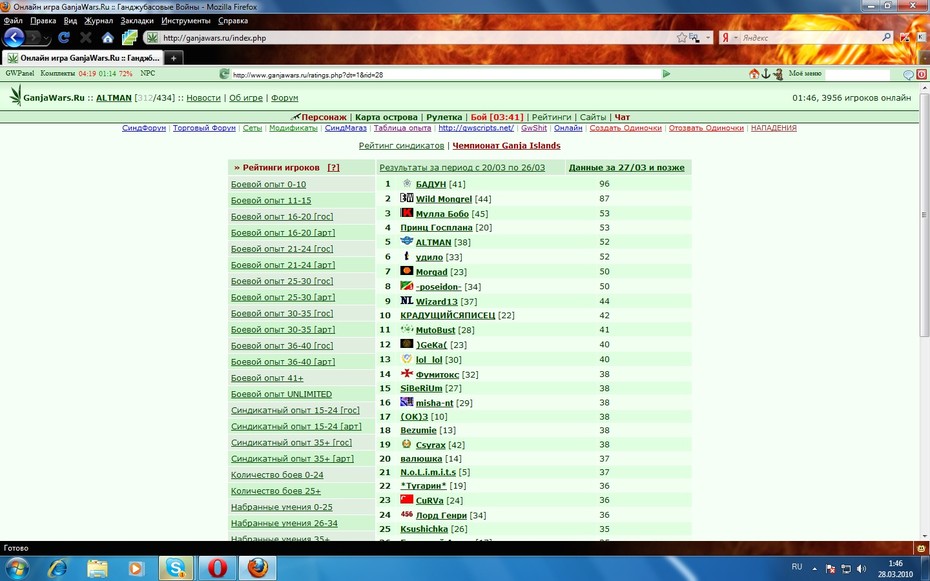Image resolution: width=930 pixels, height=581 pixels.
Task: Open the speech bubble chat icon in GWPanel
Action: (x=908, y=75)
